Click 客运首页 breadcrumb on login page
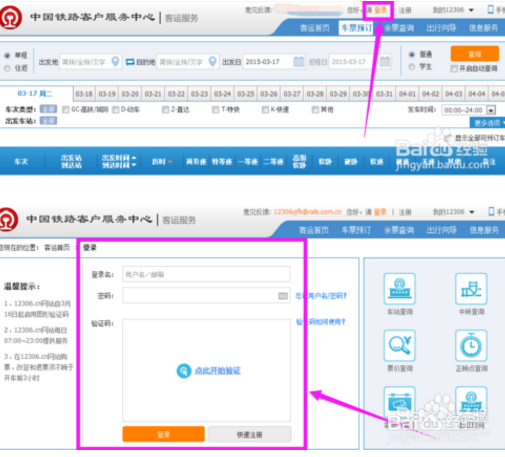This screenshot has height=457, width=505. click(x=57, y=247)
